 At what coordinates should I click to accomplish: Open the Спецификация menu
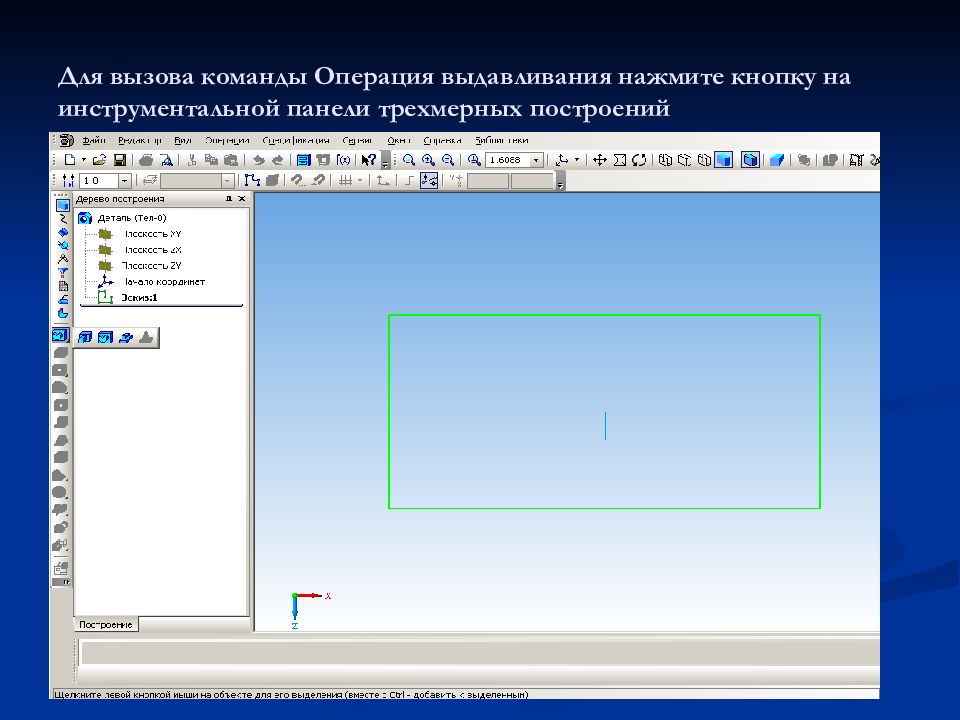296,140
